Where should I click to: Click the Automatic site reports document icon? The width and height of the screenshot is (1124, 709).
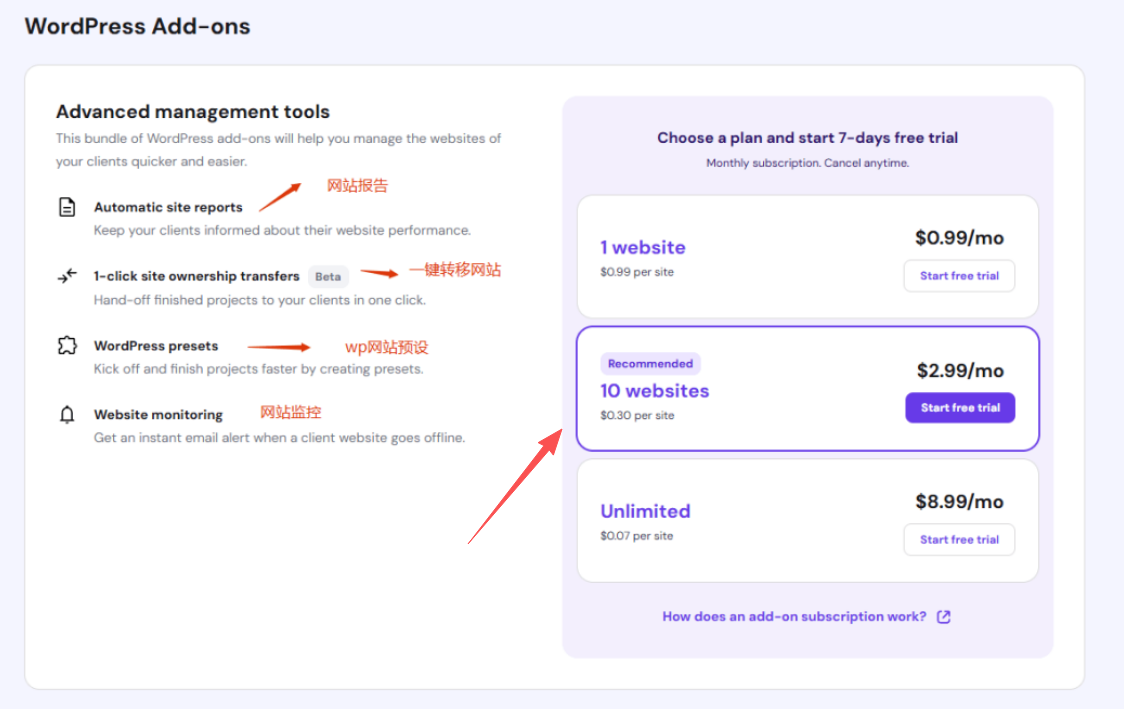(x=67, y=207)
